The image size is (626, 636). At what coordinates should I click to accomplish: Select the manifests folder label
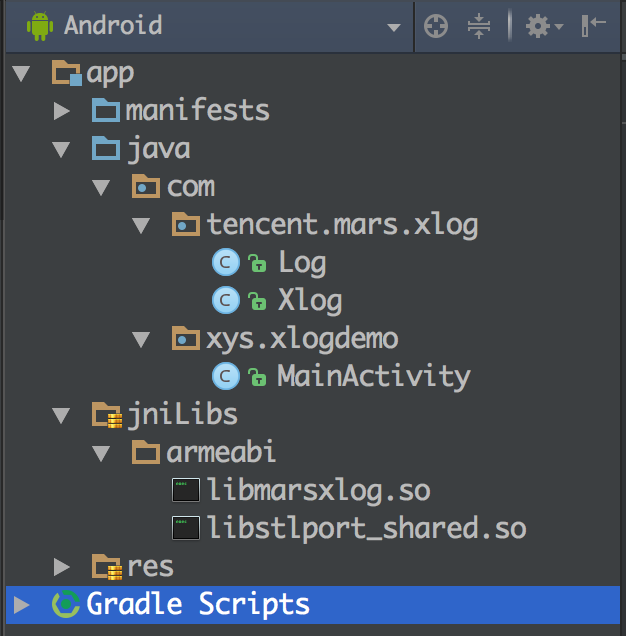198,110
